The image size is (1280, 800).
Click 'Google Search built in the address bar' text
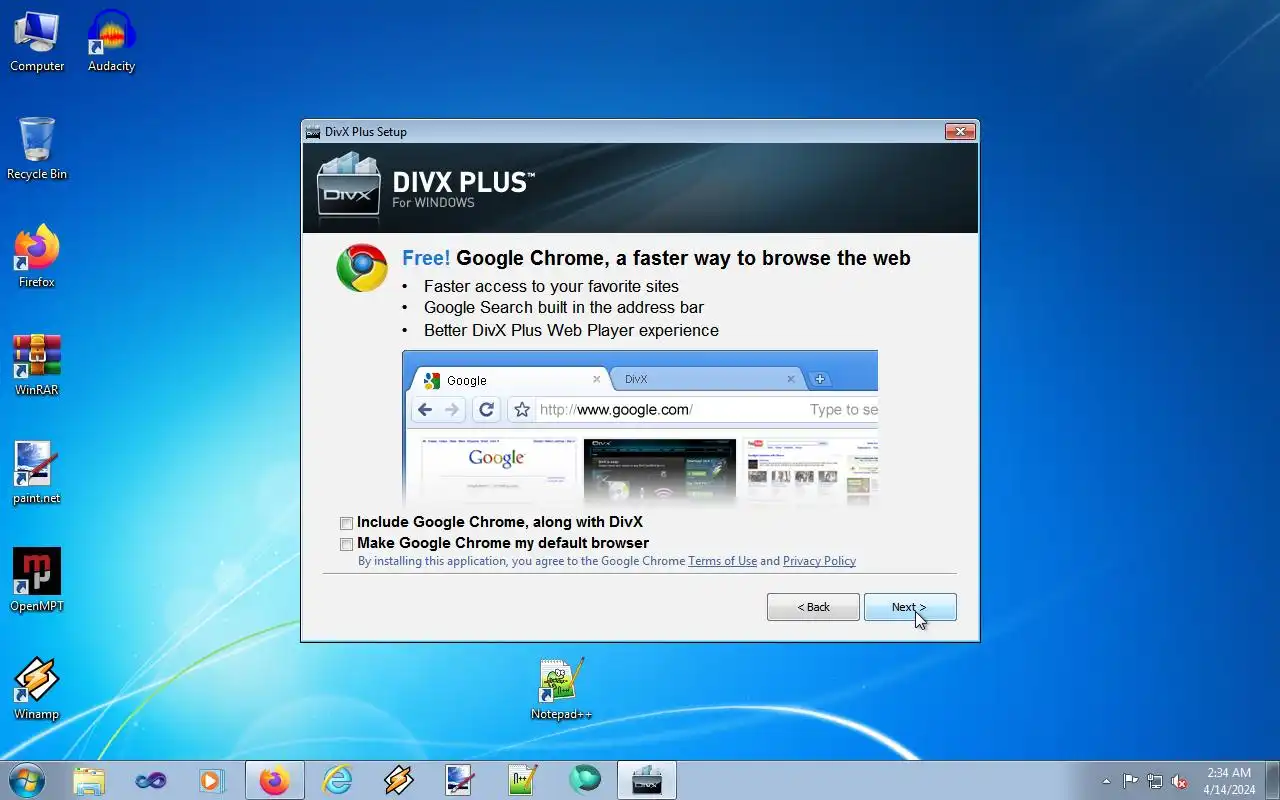pos(564,308)
